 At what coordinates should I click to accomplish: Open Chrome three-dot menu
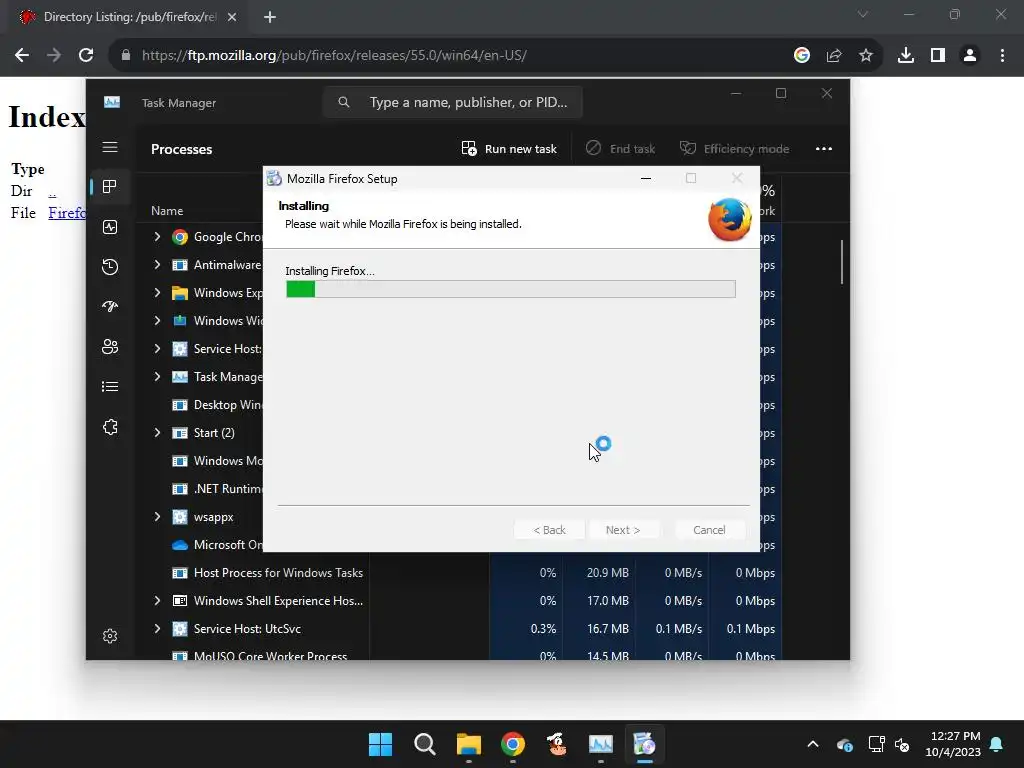[x=1002, y=56]
